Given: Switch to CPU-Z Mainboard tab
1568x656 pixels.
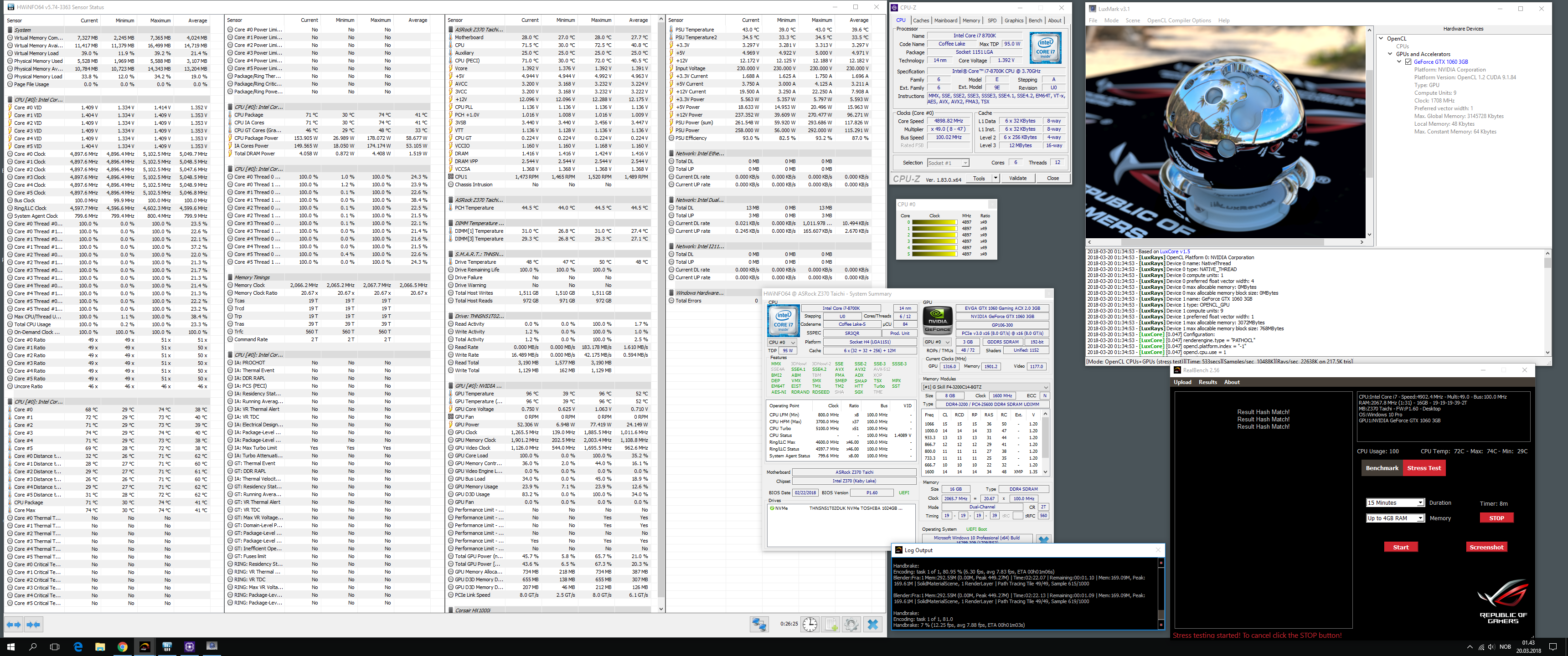Looking at the screenshot, I should tap(946, 20).
